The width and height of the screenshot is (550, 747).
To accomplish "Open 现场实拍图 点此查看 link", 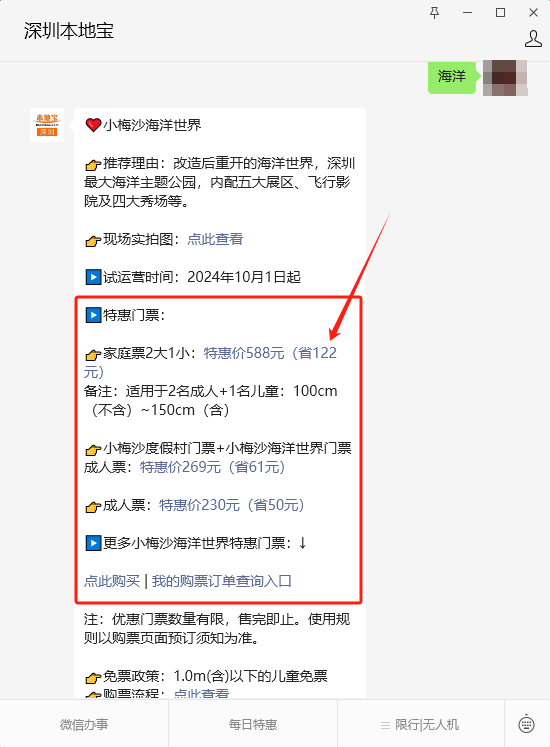I will [x=215, y=239].
